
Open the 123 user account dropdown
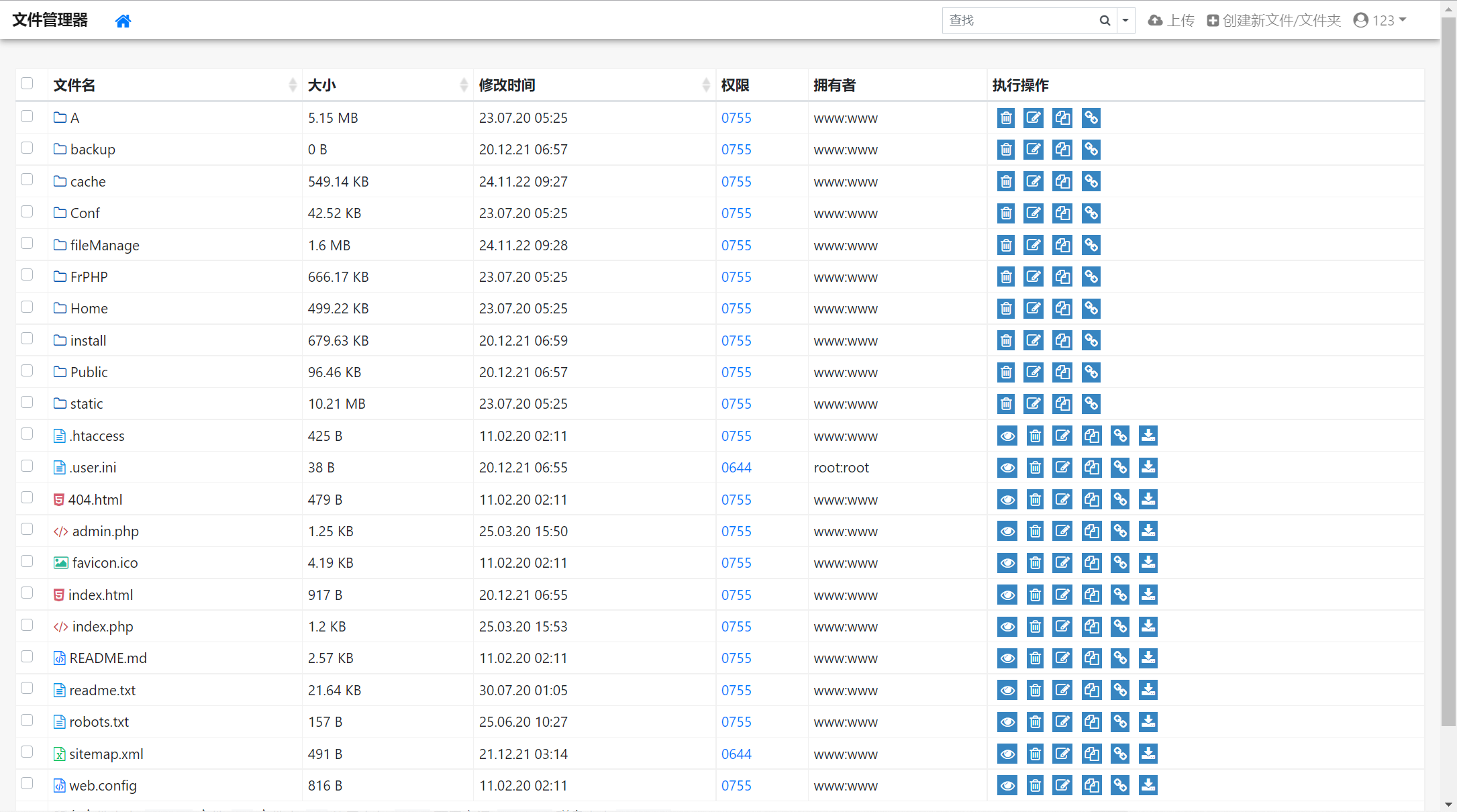click(x=1380, y=21)
